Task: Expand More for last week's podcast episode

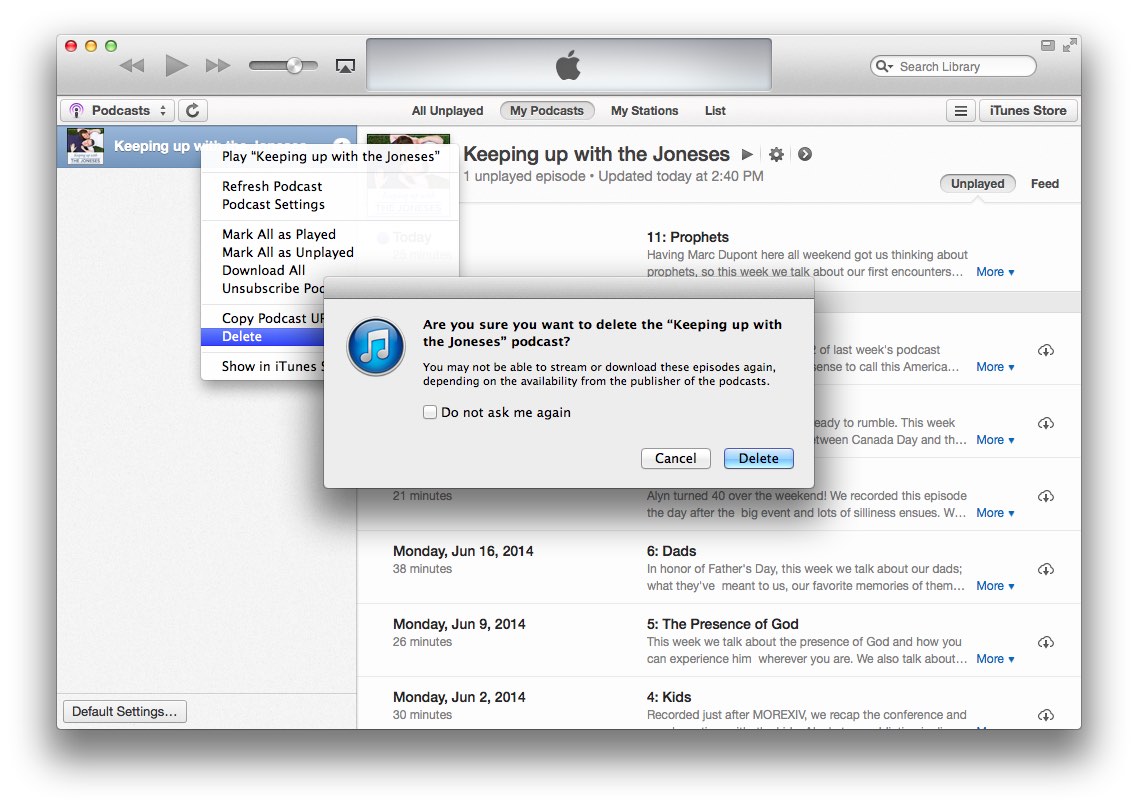Action: [995, 367]
